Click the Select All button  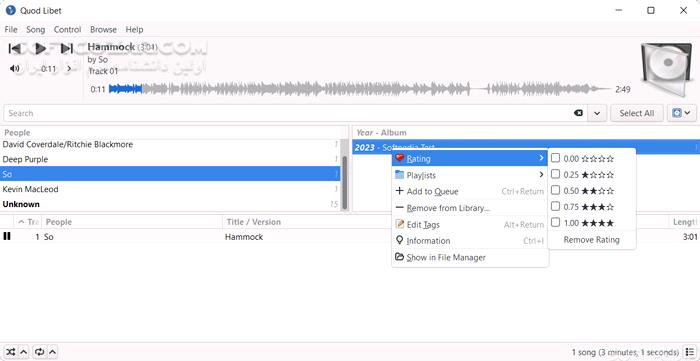(637, 113)
